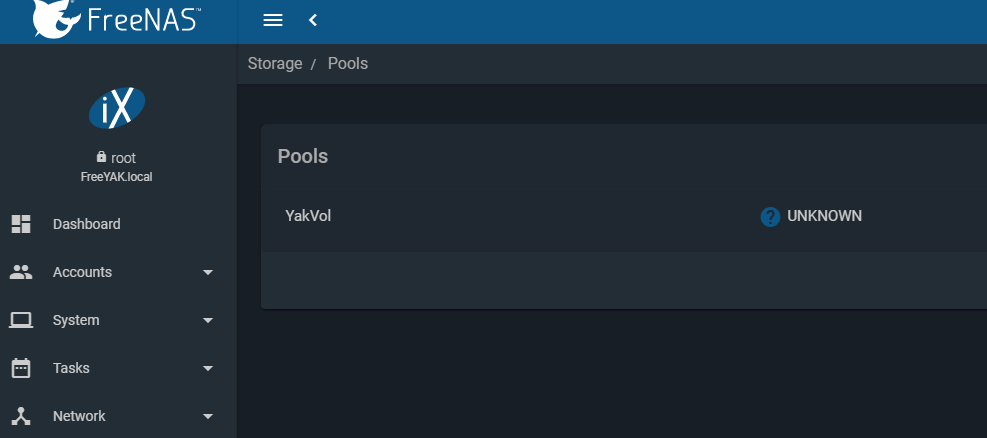Expand System using its dropdown arrow
Screen dimensions: 987x438
(208, 320)
